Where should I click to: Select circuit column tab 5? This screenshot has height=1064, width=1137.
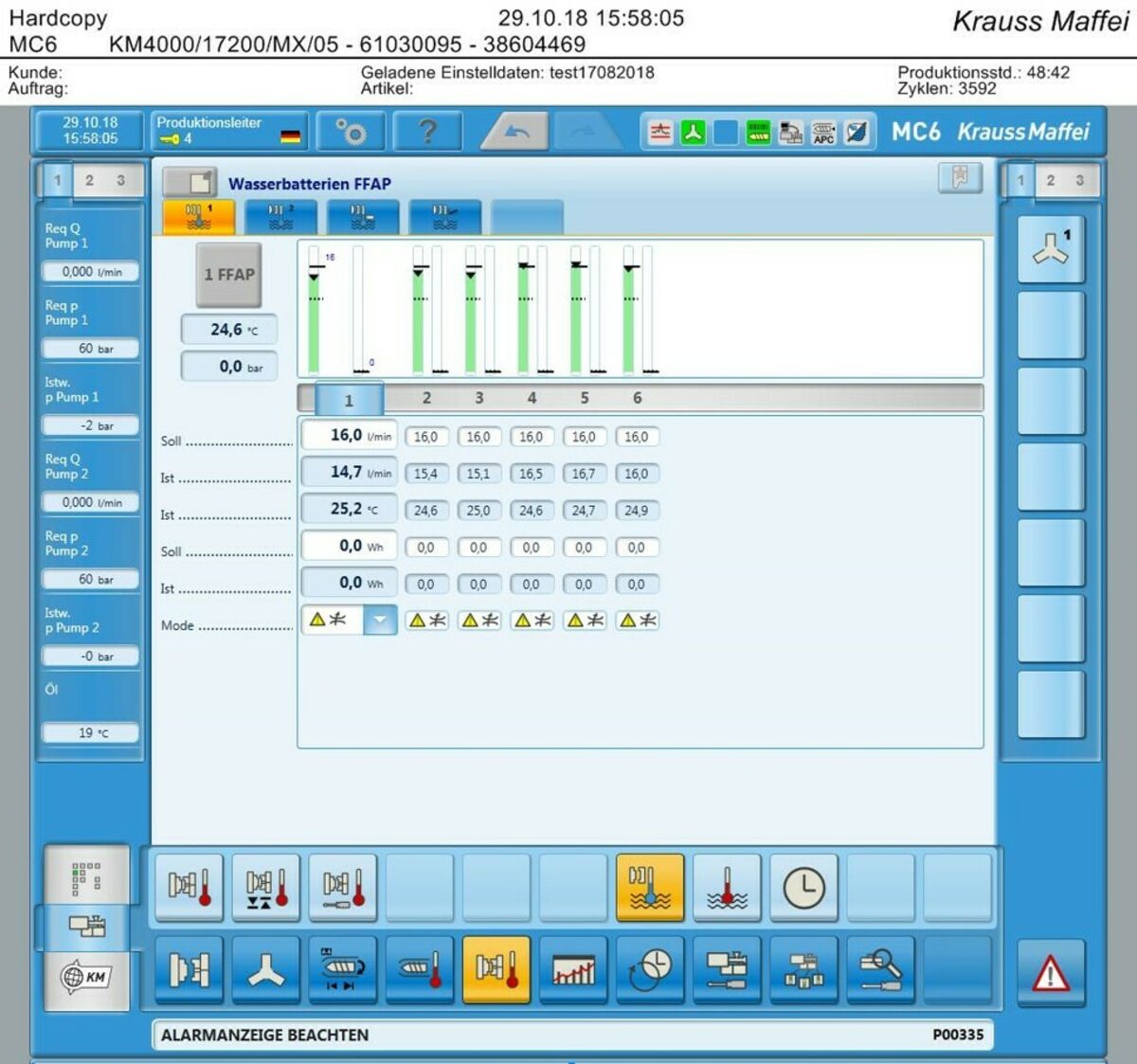pyautogui.click(x=584, y=398)
